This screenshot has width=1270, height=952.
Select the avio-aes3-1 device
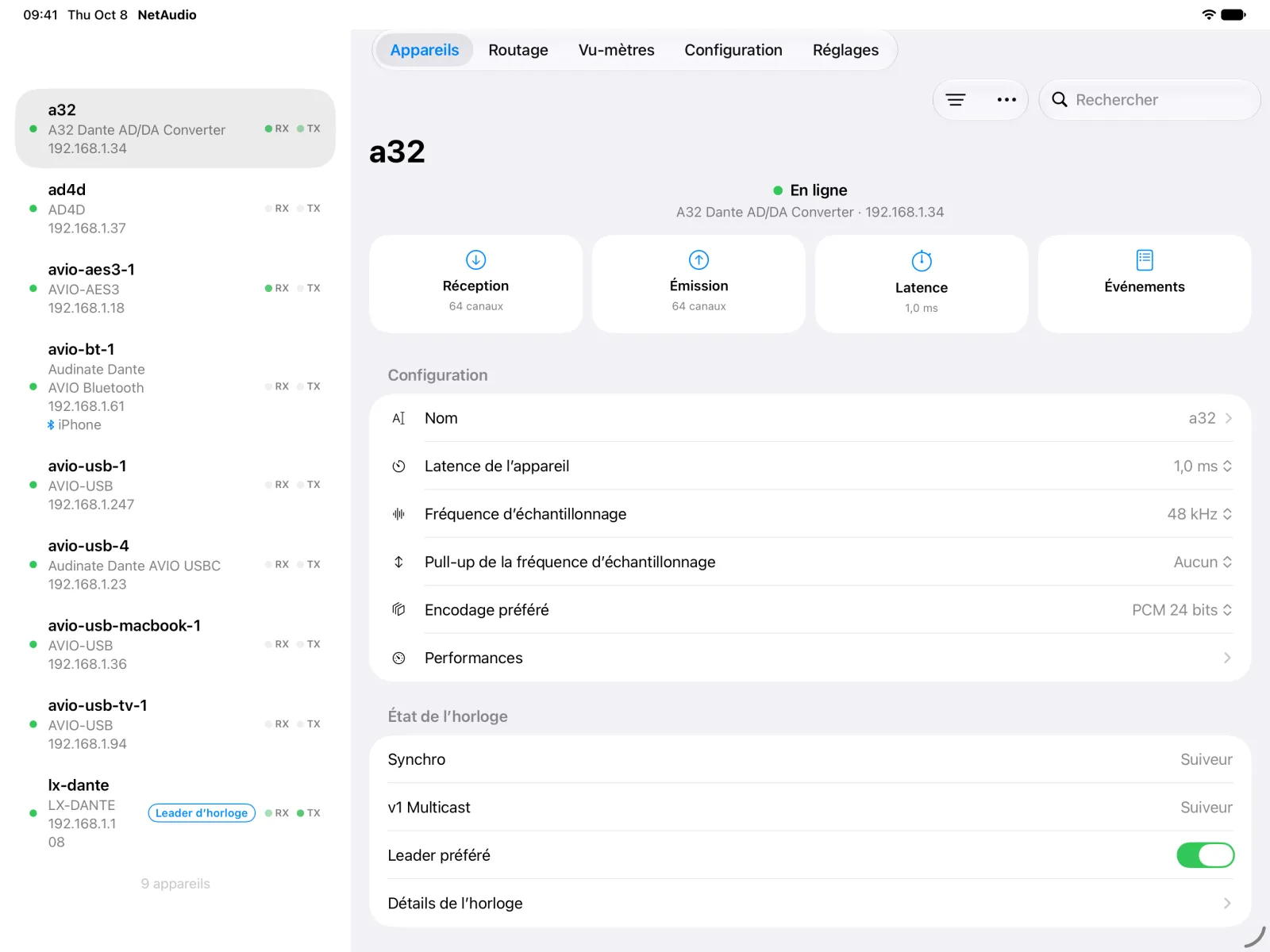click(175, 289)
